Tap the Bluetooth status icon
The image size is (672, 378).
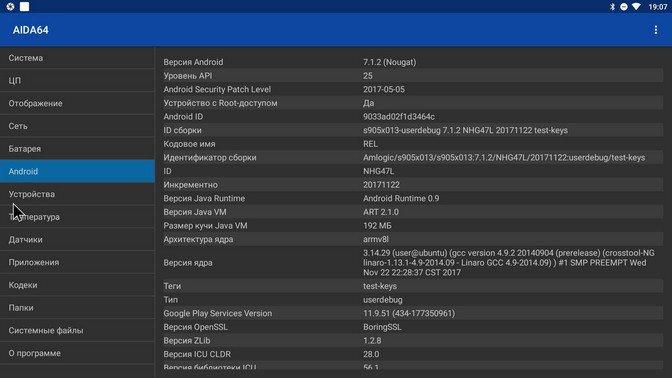[612, 7]
